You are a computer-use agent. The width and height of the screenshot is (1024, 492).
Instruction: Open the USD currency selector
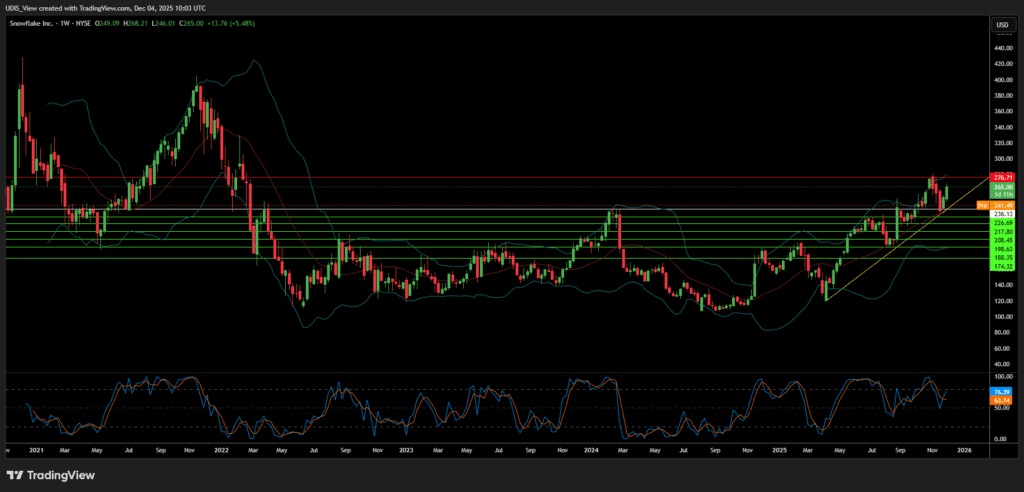tap(999, 24)
